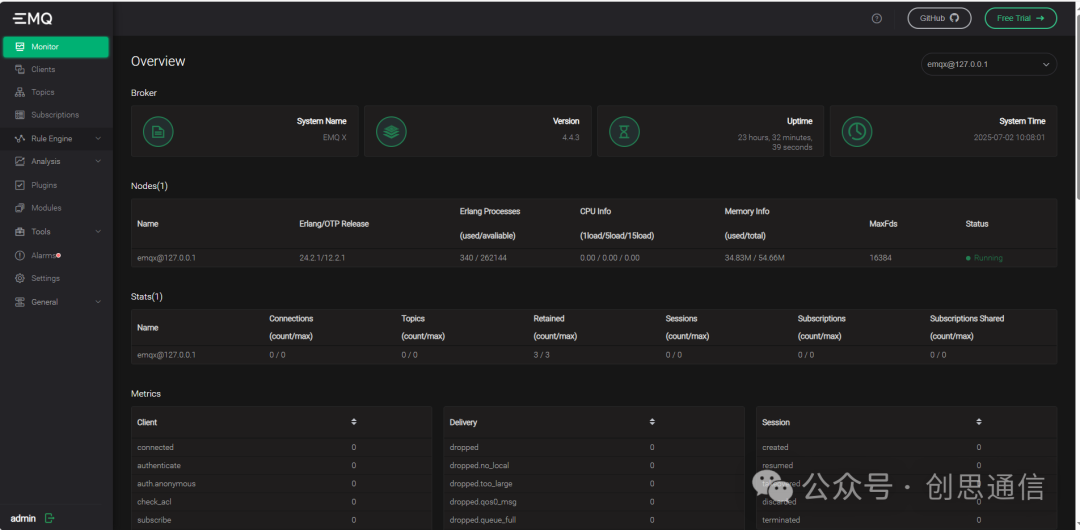This screenshot has width=1080, height=530.
Task: Open the Settings gear icon
Action: point(20,278)
